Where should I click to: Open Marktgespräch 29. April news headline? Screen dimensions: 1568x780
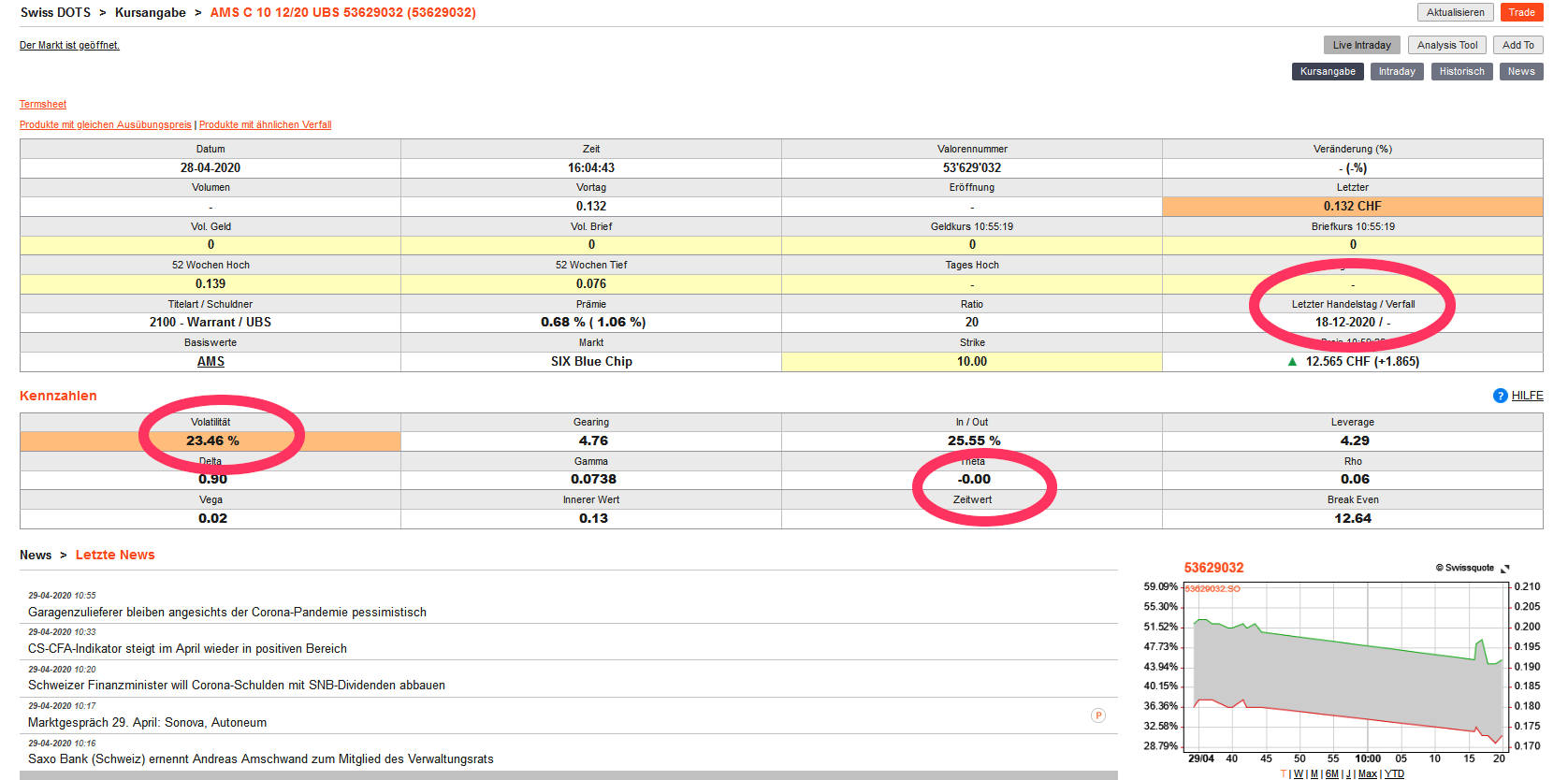pyautogui.click(x=147, y=722)
